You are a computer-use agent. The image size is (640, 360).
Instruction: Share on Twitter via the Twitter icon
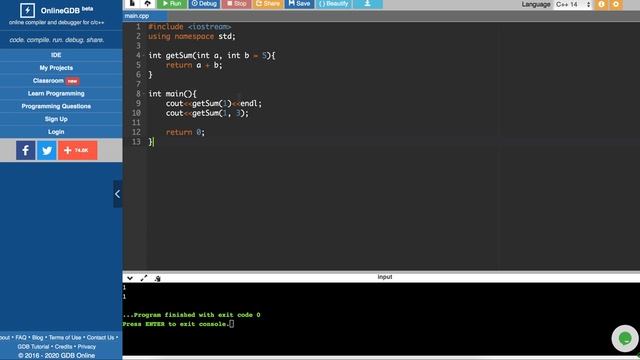pyautogui.click(x=47, y=150)
